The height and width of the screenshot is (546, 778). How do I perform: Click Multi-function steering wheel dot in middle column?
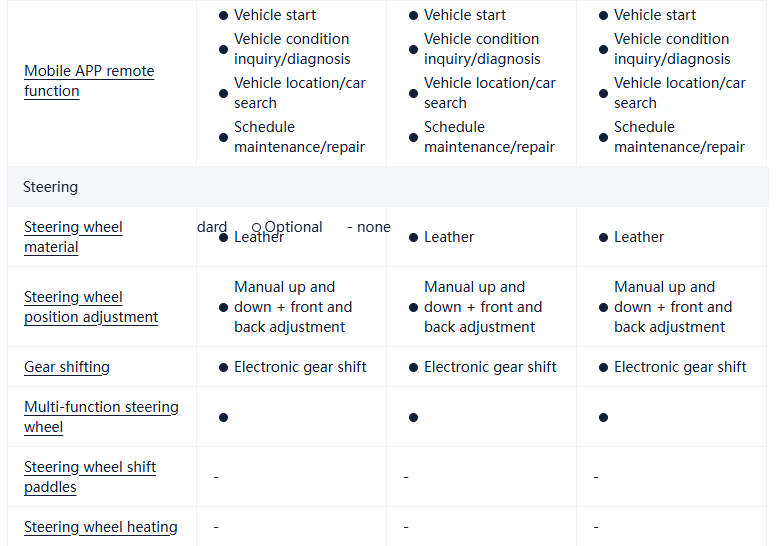413,417
